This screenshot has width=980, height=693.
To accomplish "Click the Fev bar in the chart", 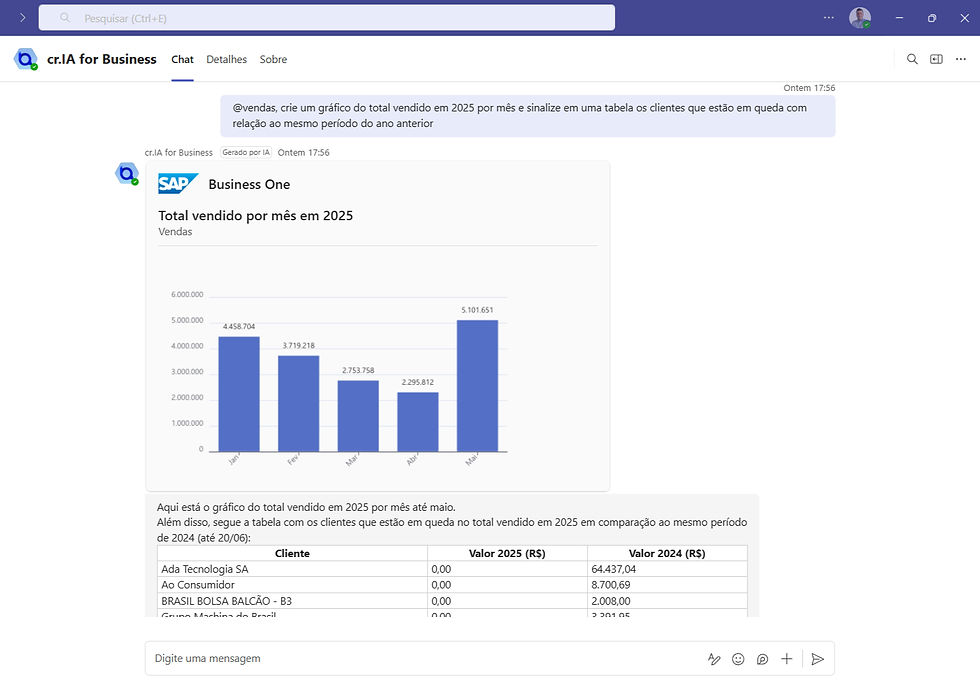I will 298,403.
